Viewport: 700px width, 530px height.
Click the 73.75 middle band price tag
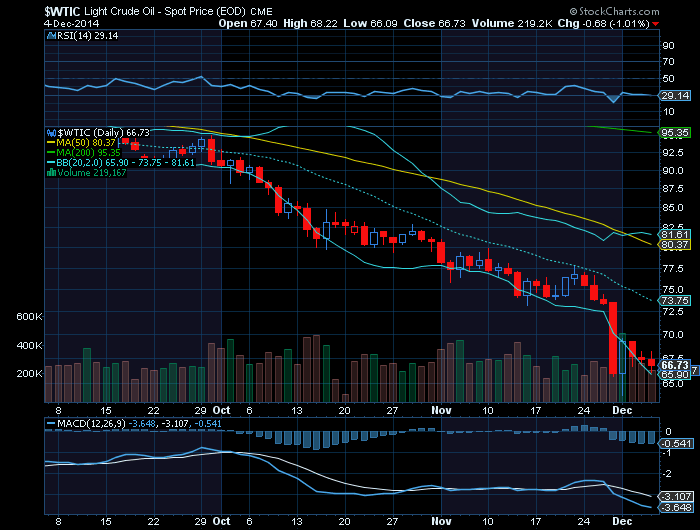[675, 300]
